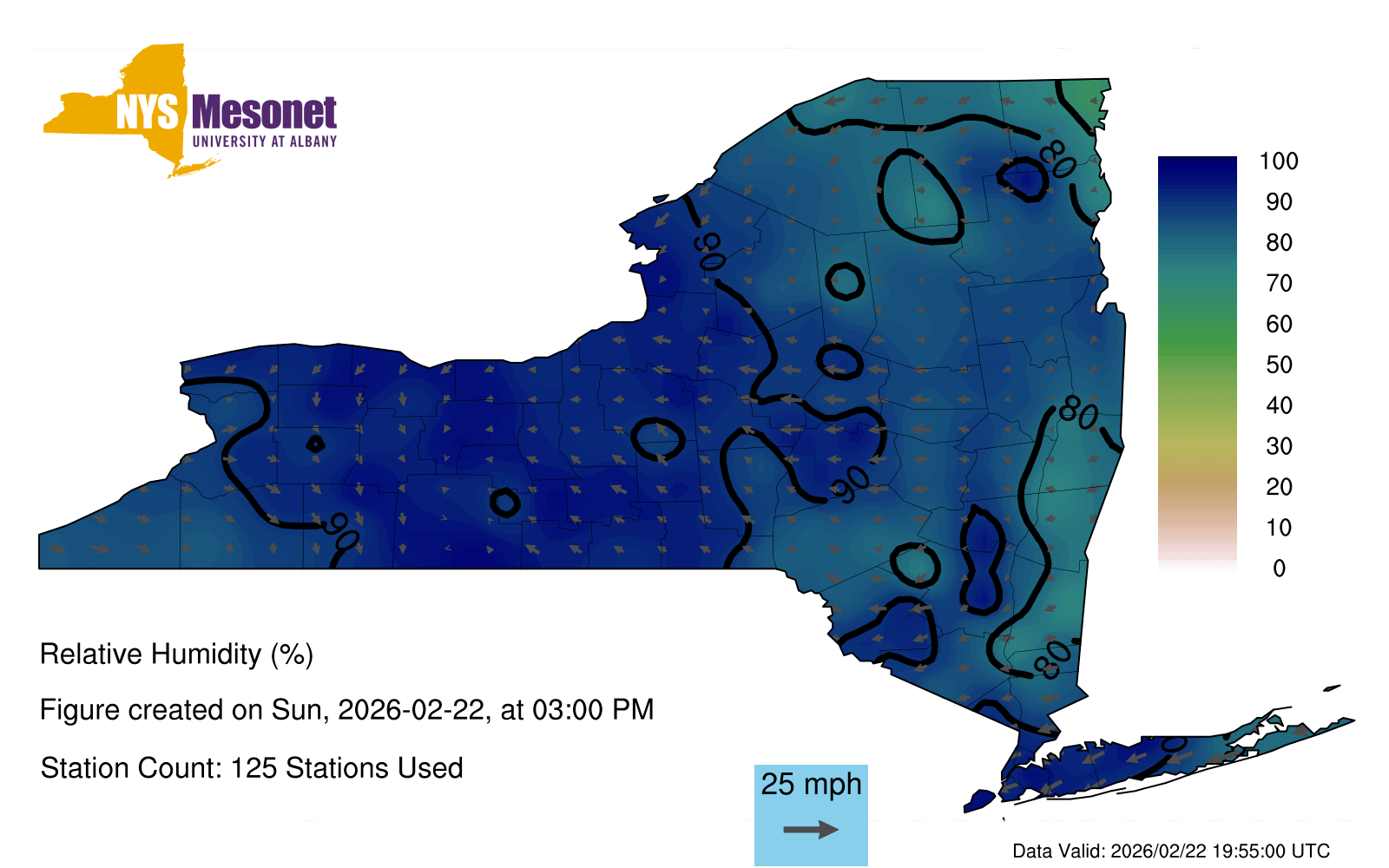
Task: Click the white NYS letters in the logo
Action: tap(147, 113)
